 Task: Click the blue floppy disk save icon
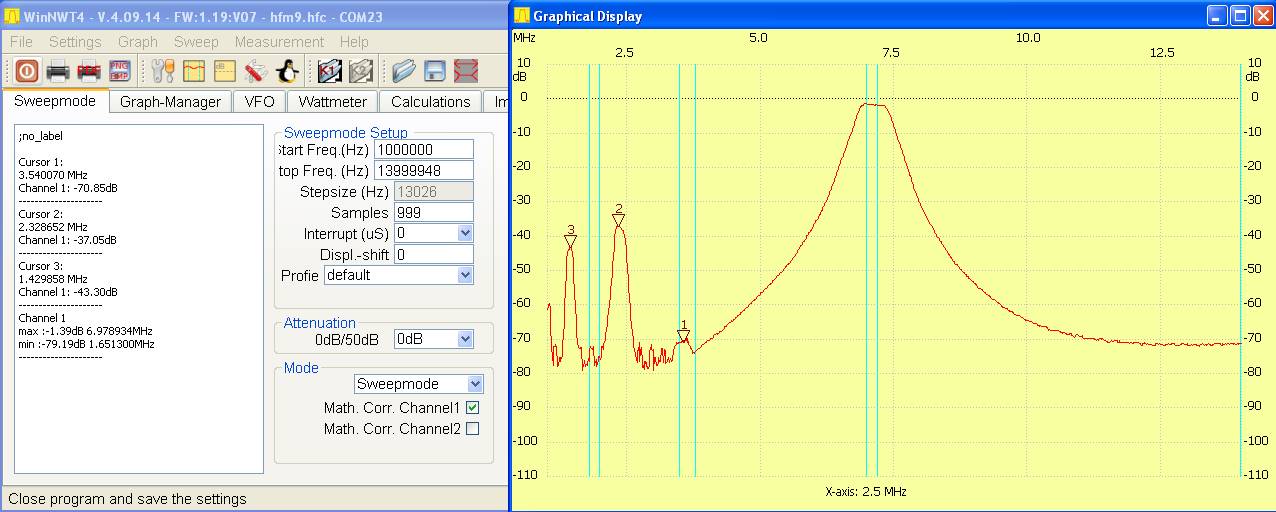coord(435,71)
